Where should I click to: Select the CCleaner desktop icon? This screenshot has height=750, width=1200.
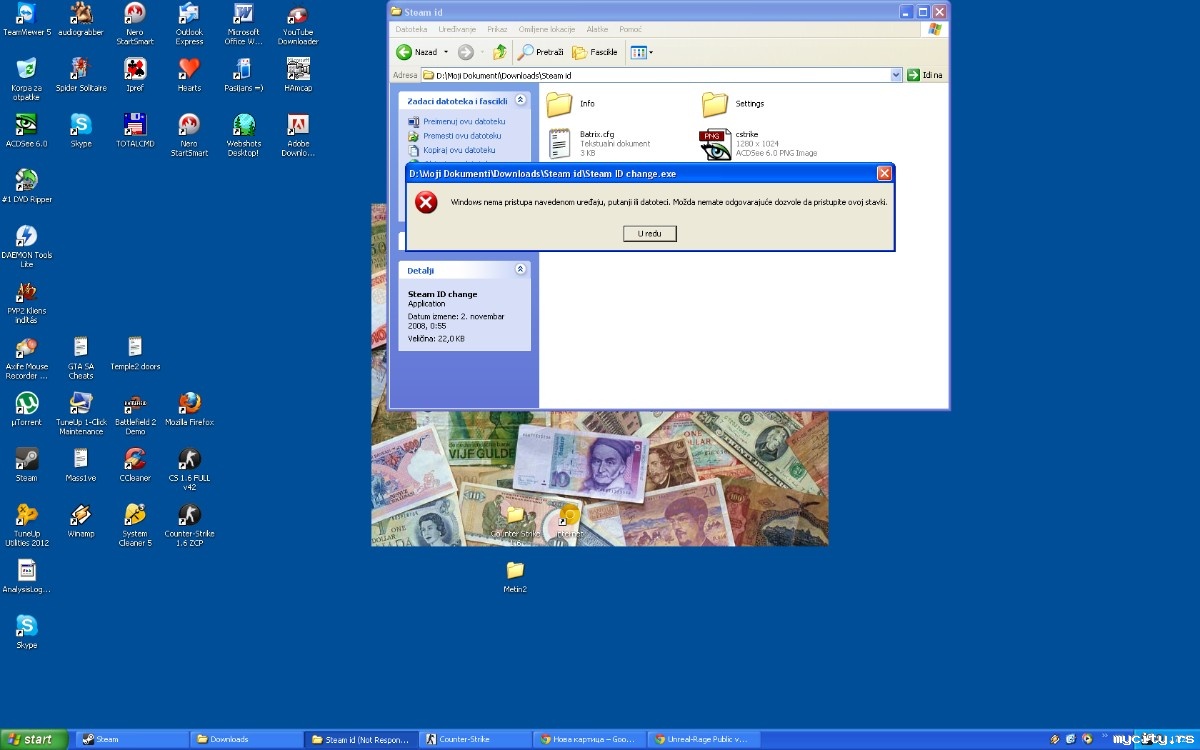click(135, 465)
